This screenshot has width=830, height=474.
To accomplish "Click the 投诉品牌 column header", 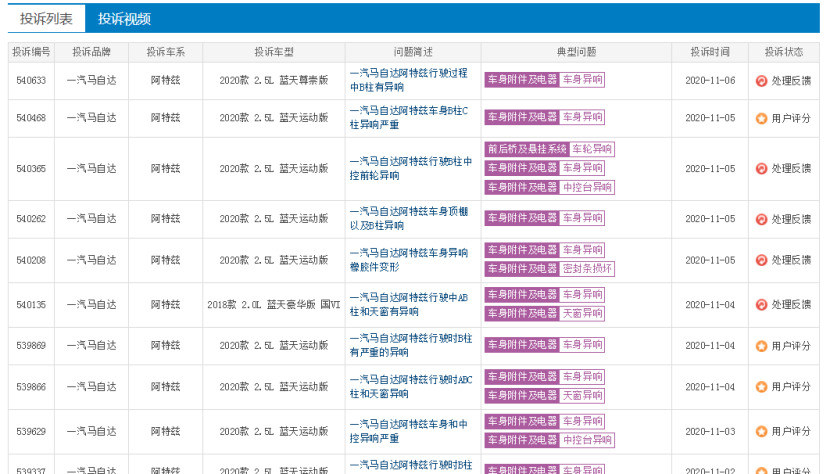I will coord(92,52).
